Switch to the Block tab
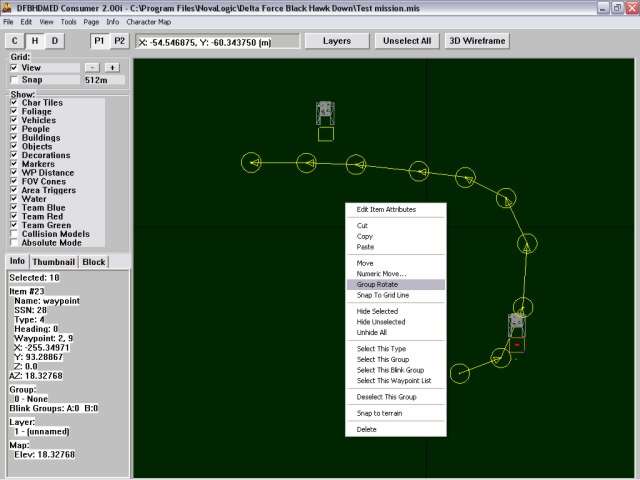 pos(94,262)
